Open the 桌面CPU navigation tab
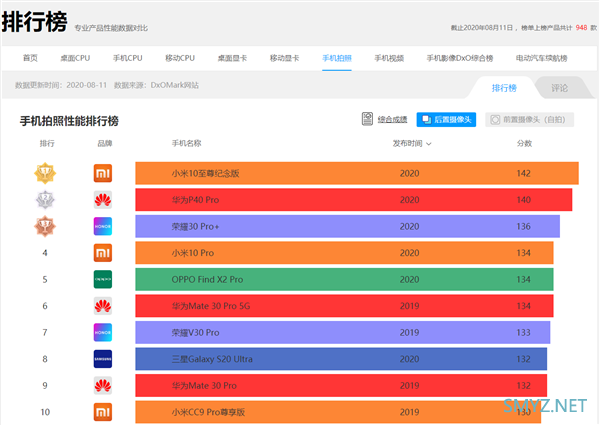The width and height of the screenshot is (600, 425). [75, 58]
